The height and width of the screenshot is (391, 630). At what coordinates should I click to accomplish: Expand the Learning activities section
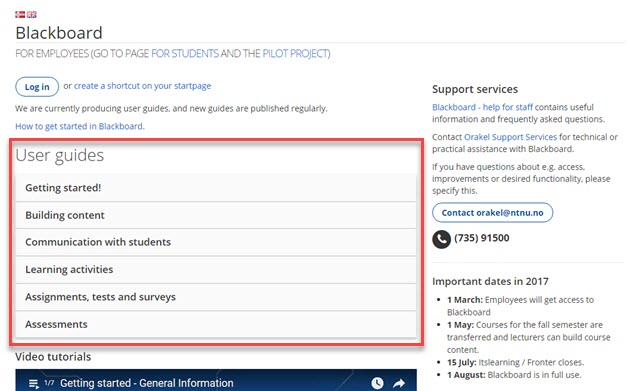point(216,269)
